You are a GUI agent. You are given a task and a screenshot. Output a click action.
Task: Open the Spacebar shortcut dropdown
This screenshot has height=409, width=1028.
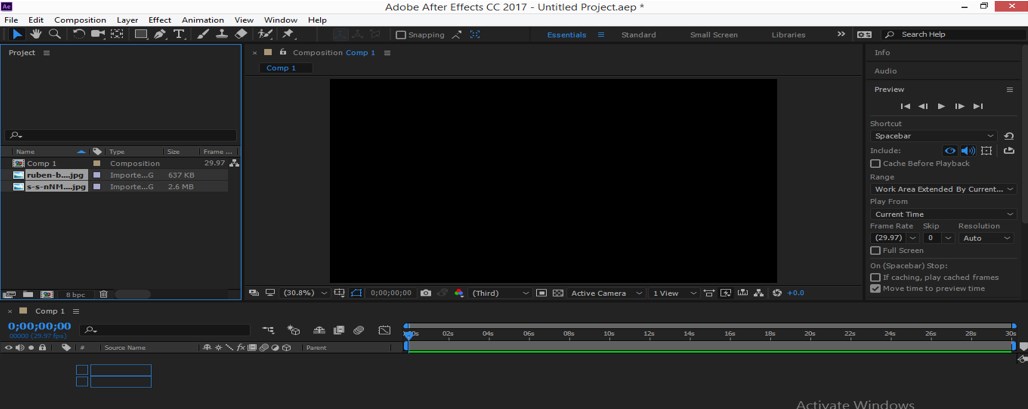pyautogui.click(x=934, y=136)
